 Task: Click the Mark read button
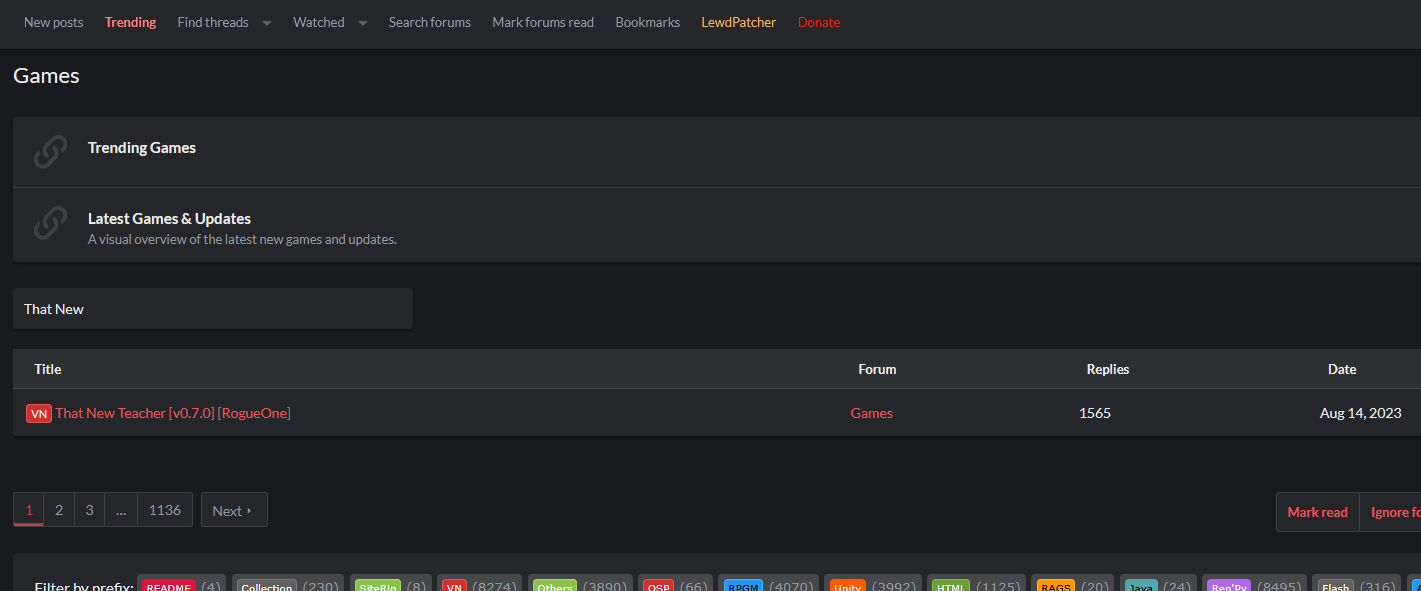pos(1318,512)
